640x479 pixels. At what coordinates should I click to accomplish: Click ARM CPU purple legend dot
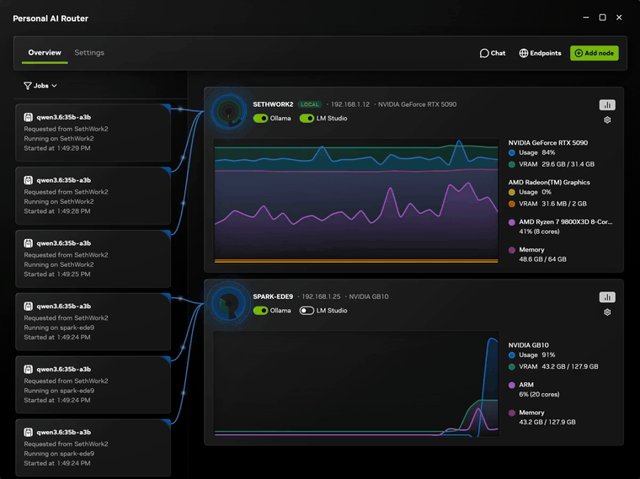click(512, 385)
